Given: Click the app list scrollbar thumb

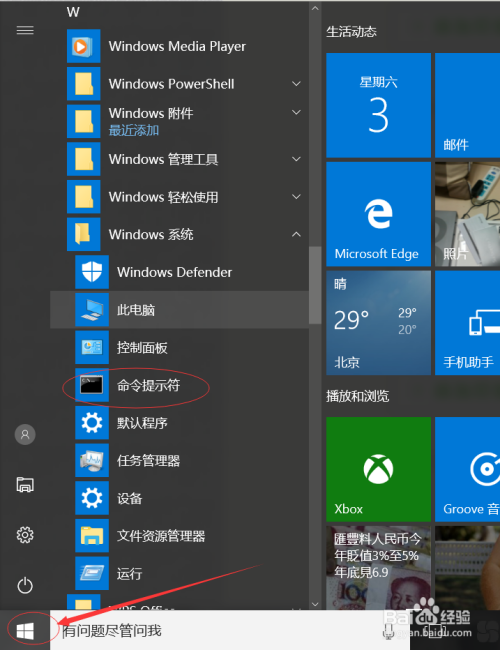Looking at the screenshot, I should (x=315, y=285).
